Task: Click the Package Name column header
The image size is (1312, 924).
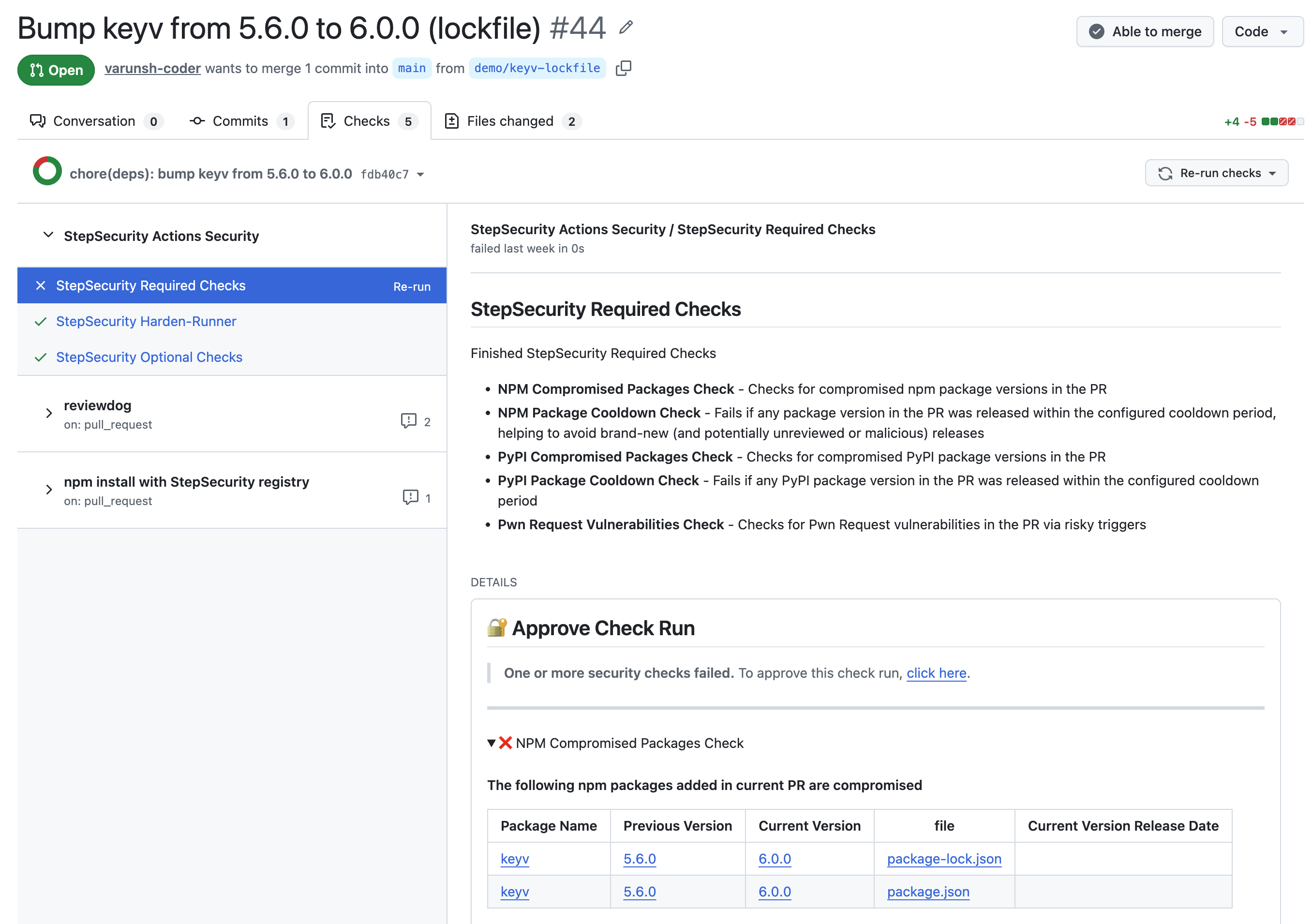Action: pos(549,826)
